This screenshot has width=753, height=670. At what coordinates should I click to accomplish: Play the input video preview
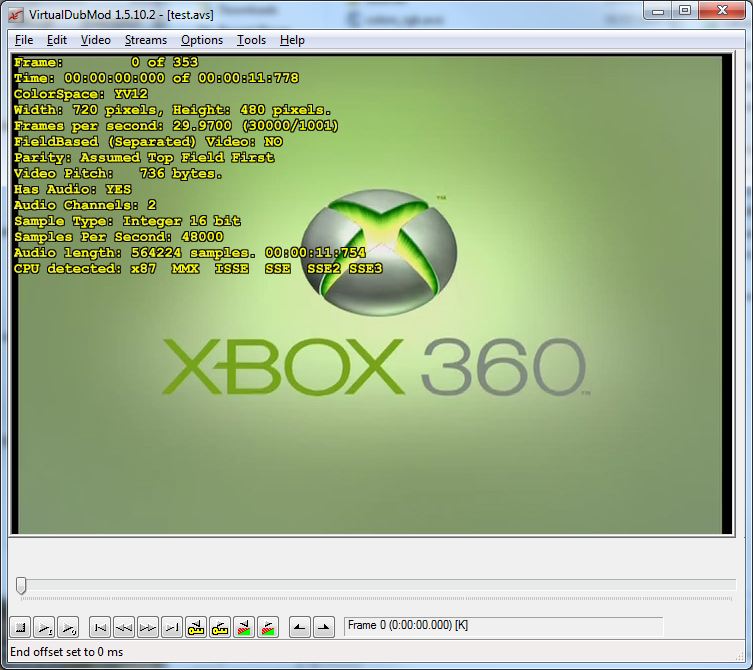click(44, 627)
